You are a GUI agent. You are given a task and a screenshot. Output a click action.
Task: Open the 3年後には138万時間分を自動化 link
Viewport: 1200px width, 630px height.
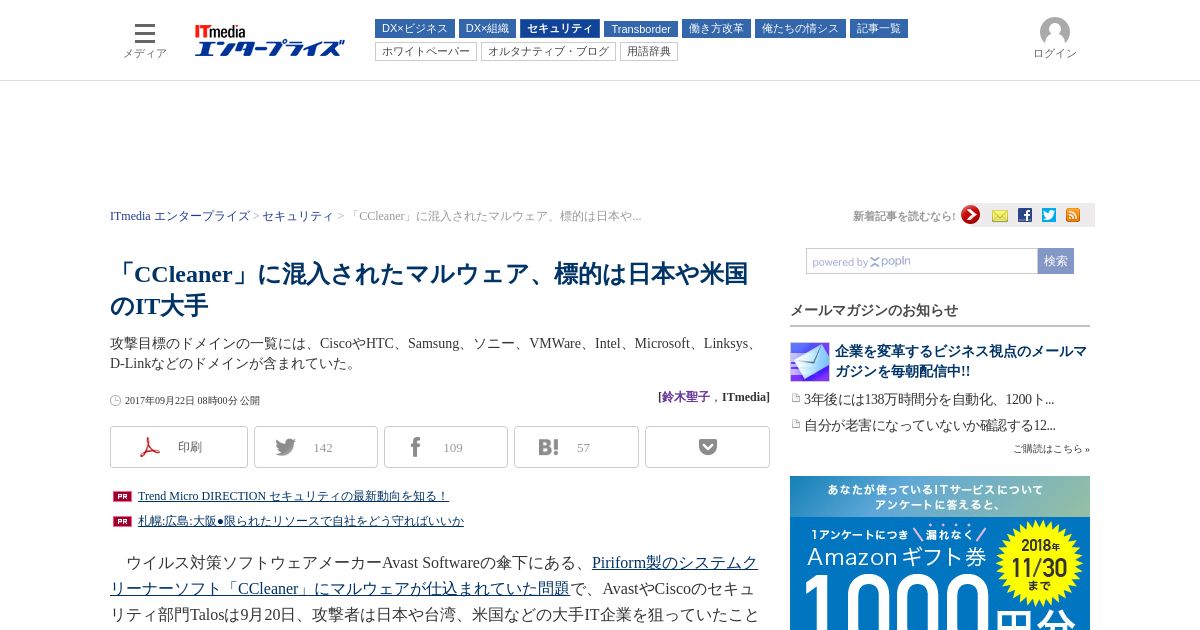[x=929, y=399]
